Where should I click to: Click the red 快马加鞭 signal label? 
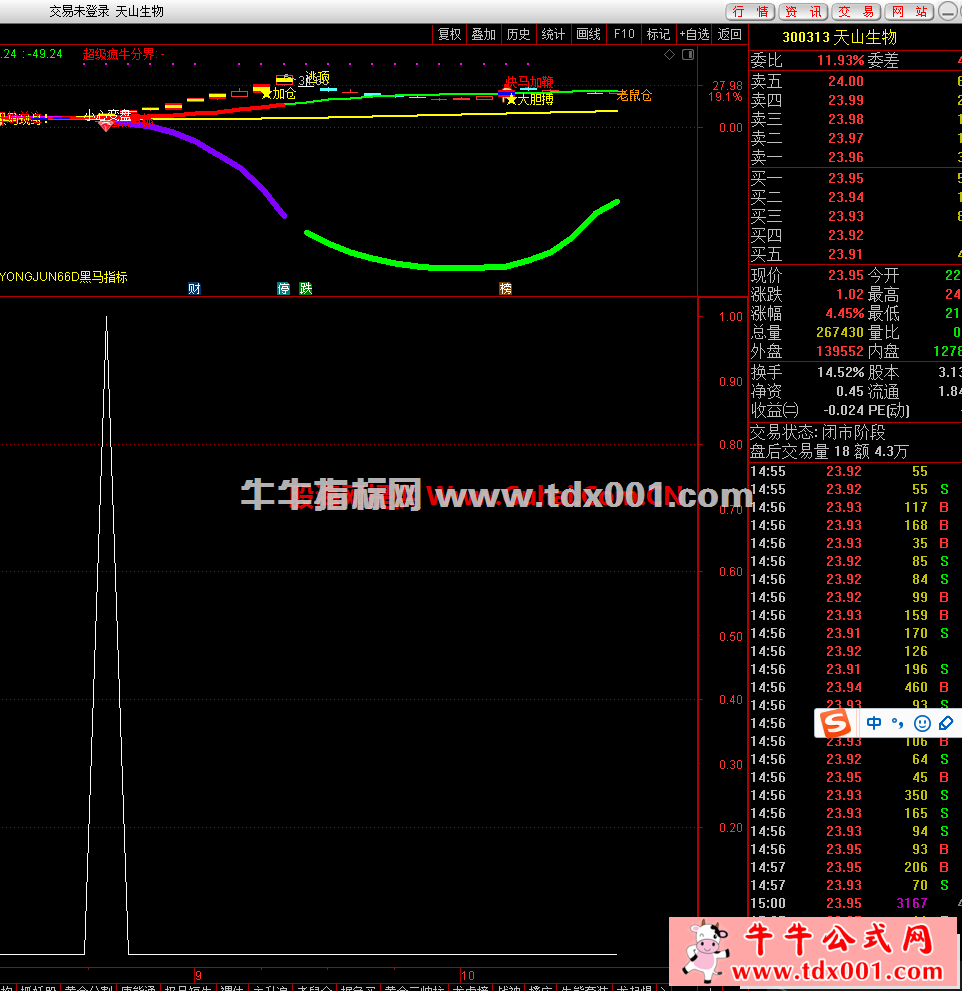(530, 83)
